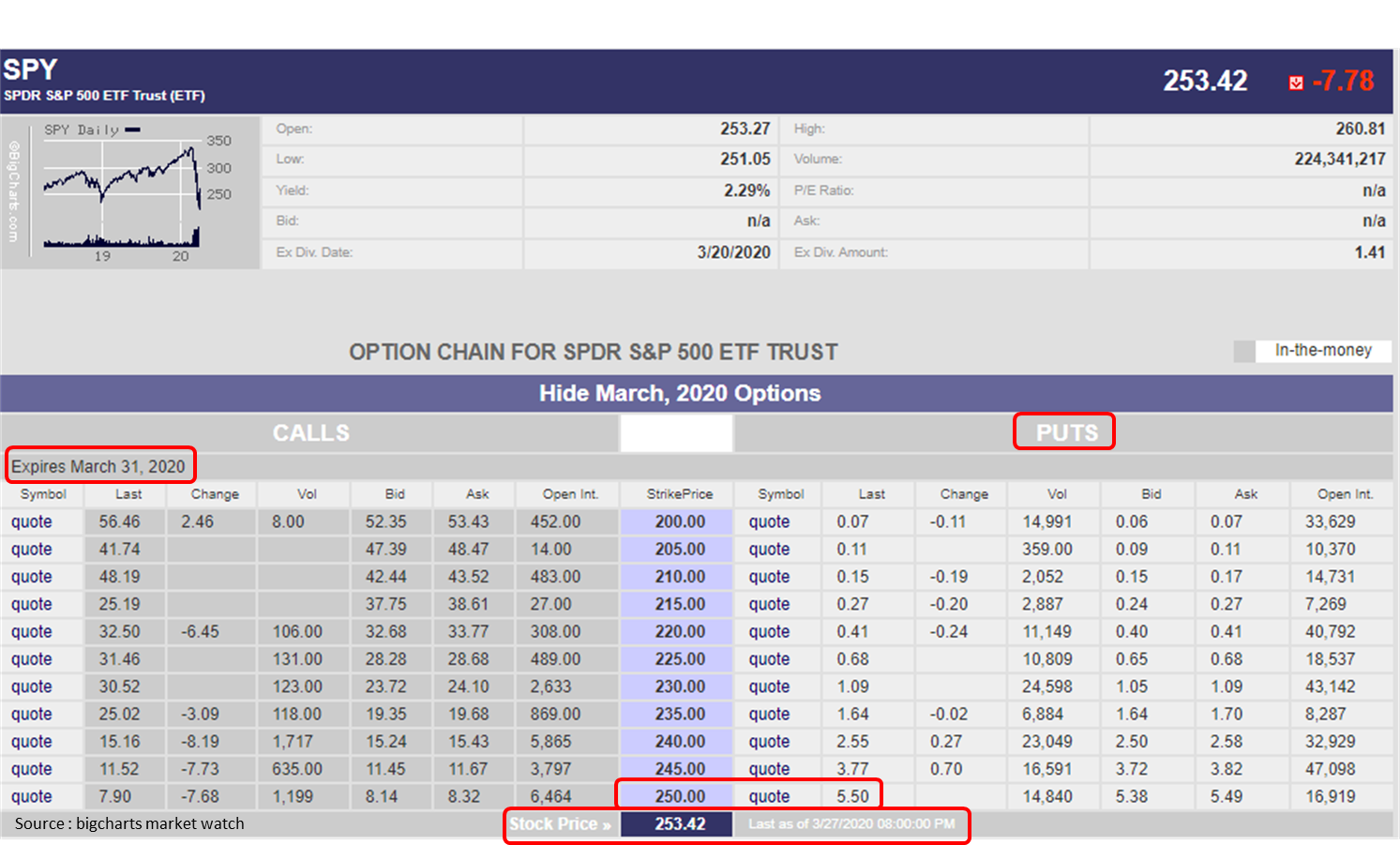
Task: Open the SPY Daily chart thumbnail
Action: [130, 192]
